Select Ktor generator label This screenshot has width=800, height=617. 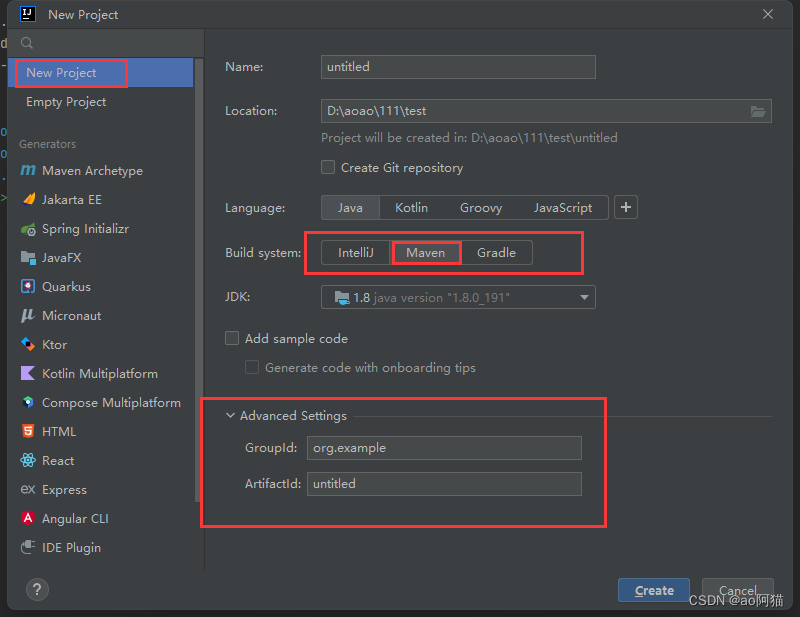54,344
